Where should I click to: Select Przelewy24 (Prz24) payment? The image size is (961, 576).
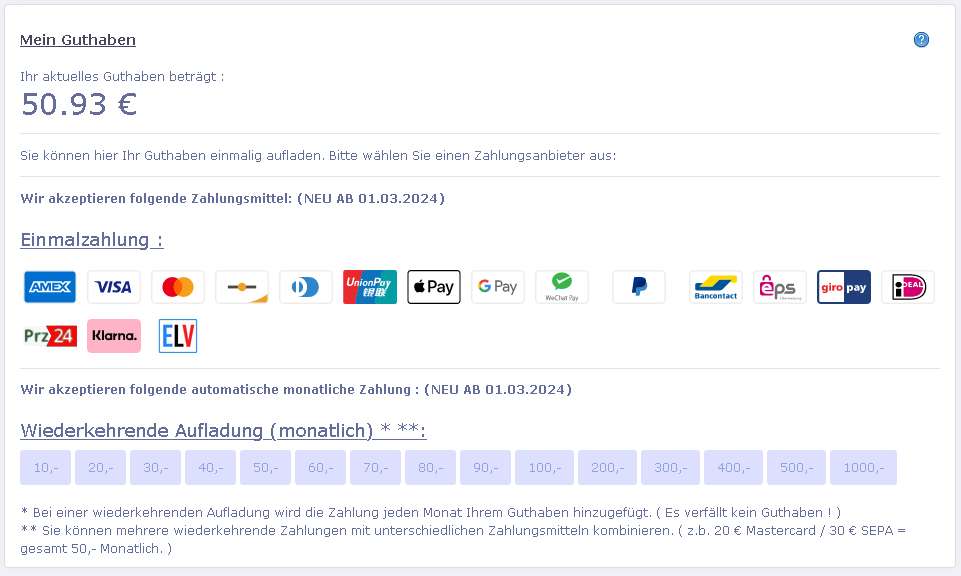pos(50,336)
